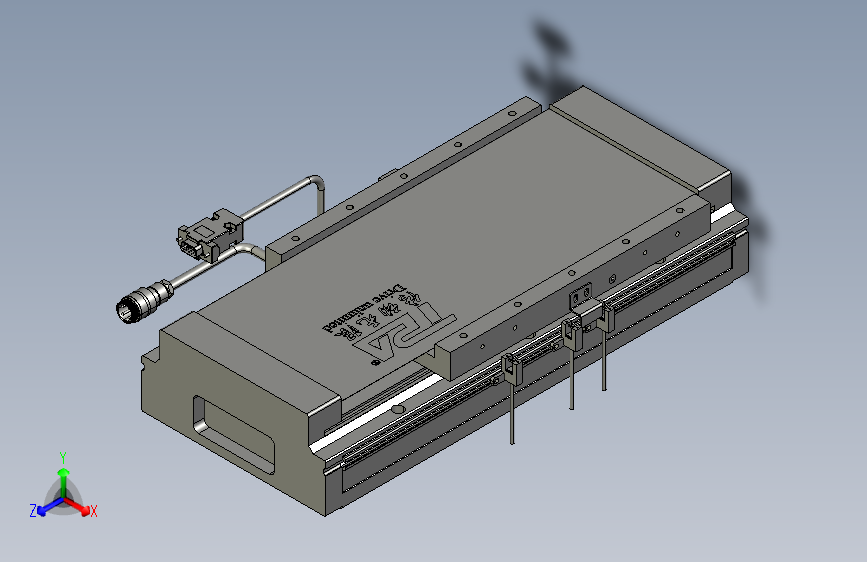Select the engraved Drive logo on top plate
This screenshot has height=562, width=867.
(389, 325)
